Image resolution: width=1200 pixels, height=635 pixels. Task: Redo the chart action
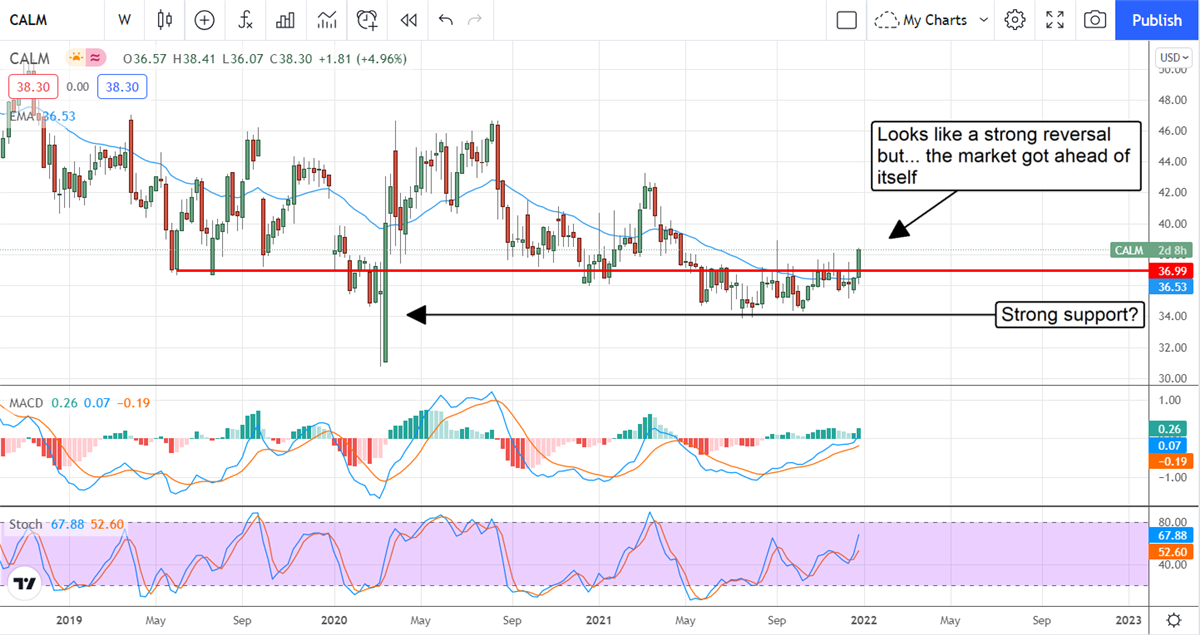[476, 19]
